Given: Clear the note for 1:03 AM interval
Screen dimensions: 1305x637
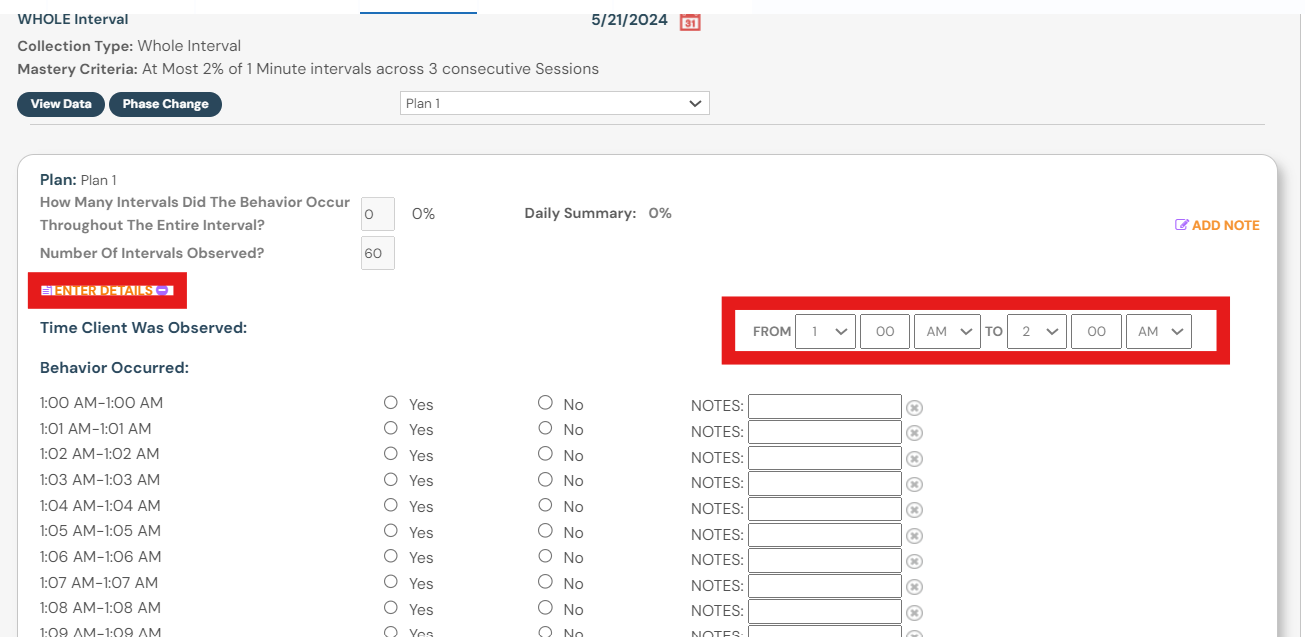Looking at the screenshot, I should tap(914, 484).
